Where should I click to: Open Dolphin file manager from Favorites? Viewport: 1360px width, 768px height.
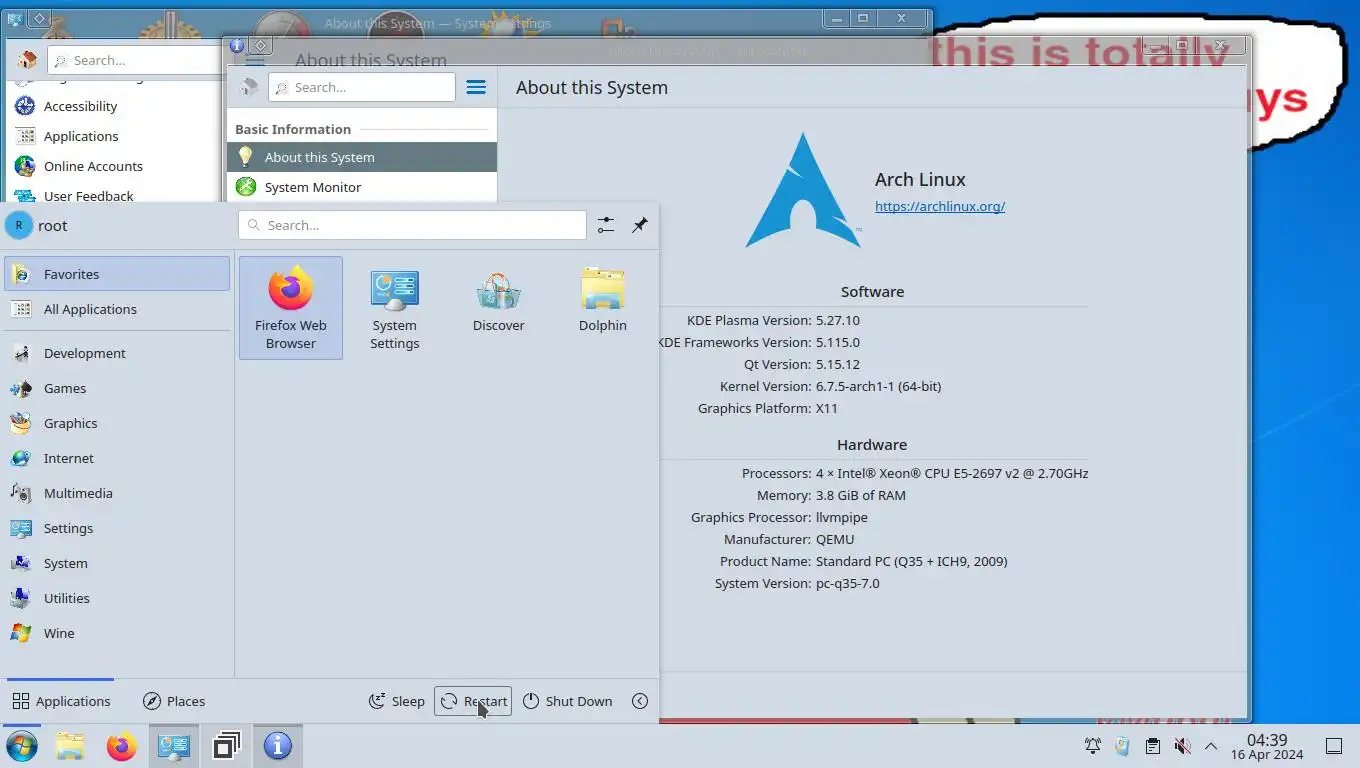tap(603, 308)
